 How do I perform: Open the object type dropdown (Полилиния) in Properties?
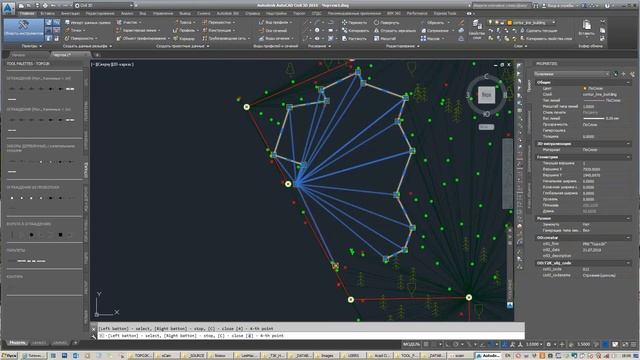point(571,74)
